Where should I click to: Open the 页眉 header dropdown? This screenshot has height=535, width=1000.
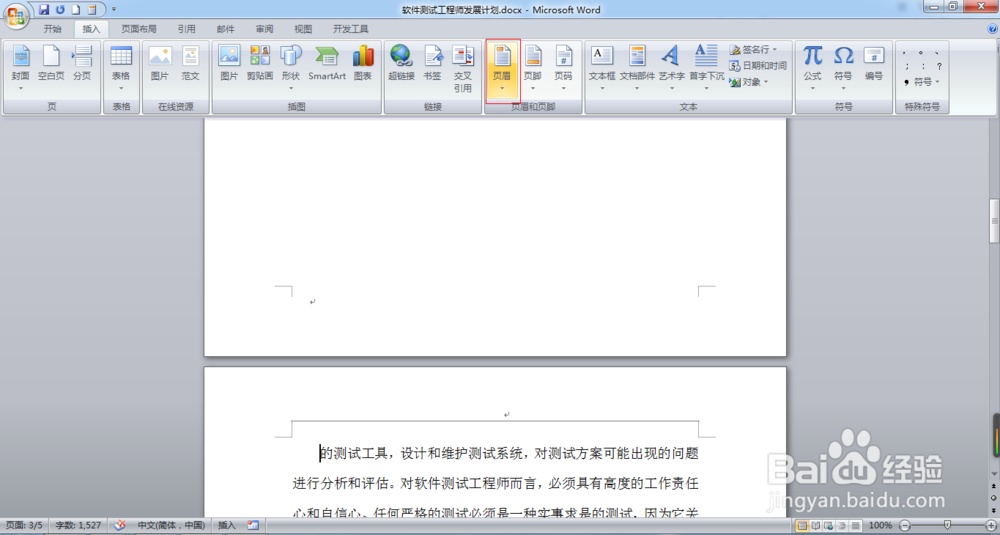(503, 70)
